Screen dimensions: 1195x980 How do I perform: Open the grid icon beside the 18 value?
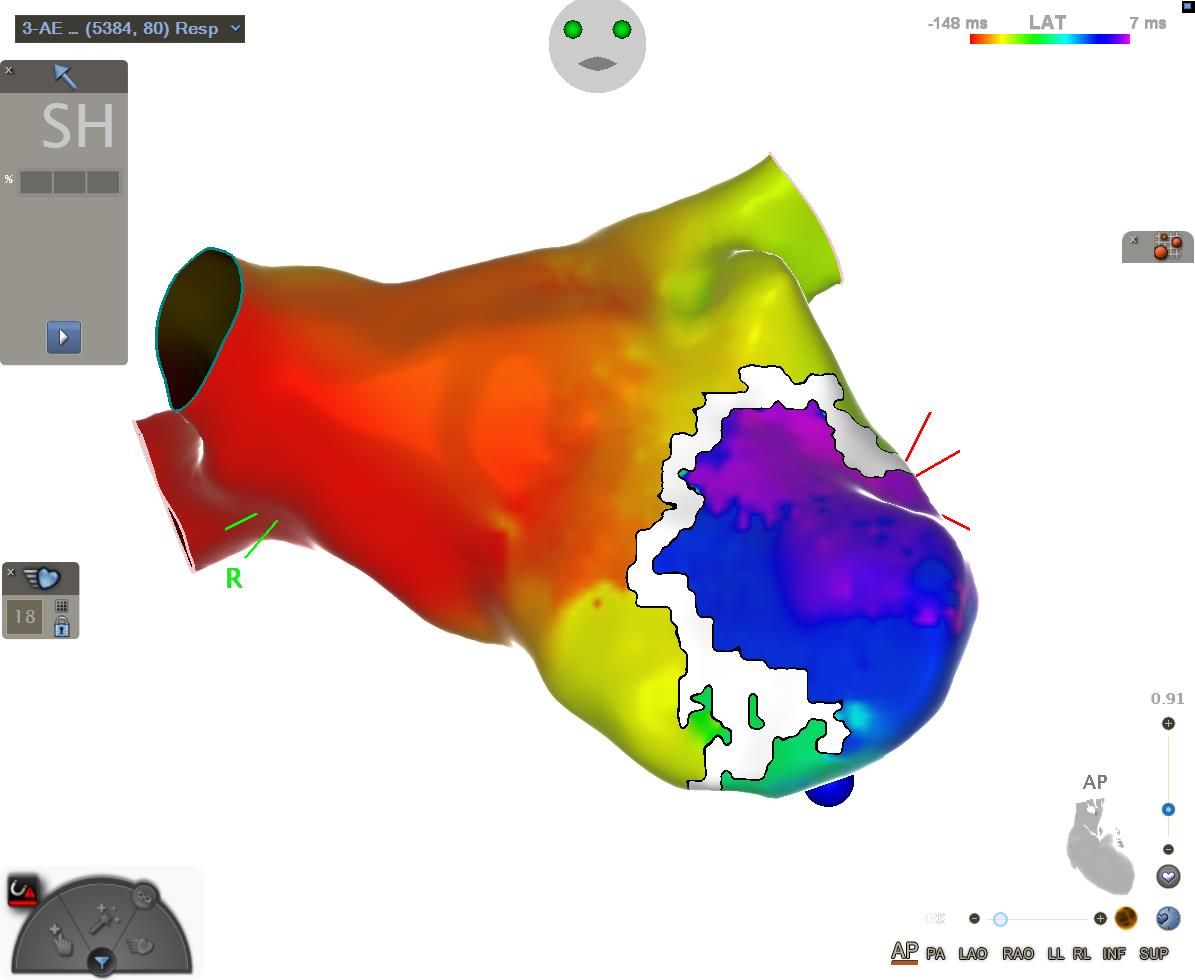point(62,606)
